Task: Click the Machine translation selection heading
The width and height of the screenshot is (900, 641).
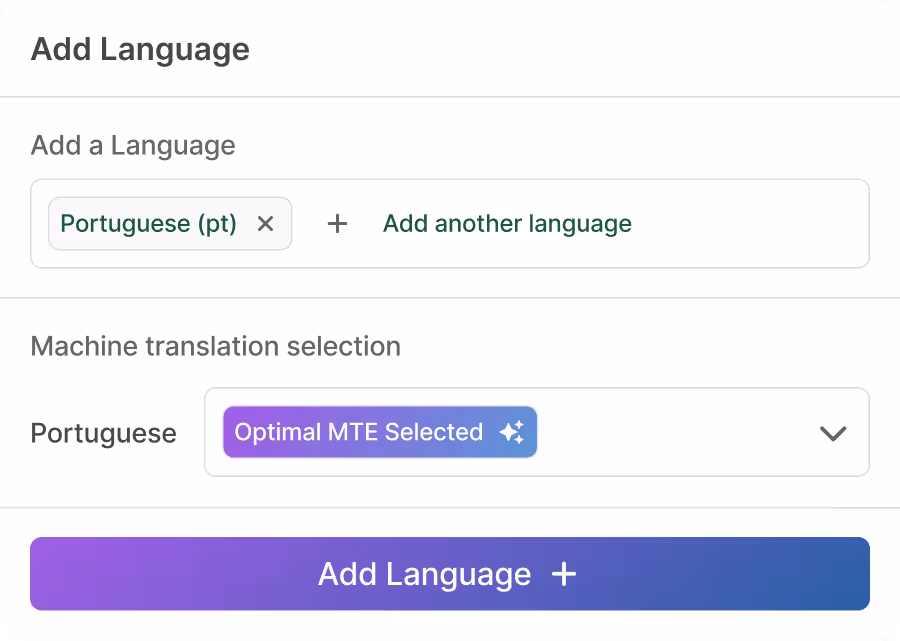Action: click(216, 347)
